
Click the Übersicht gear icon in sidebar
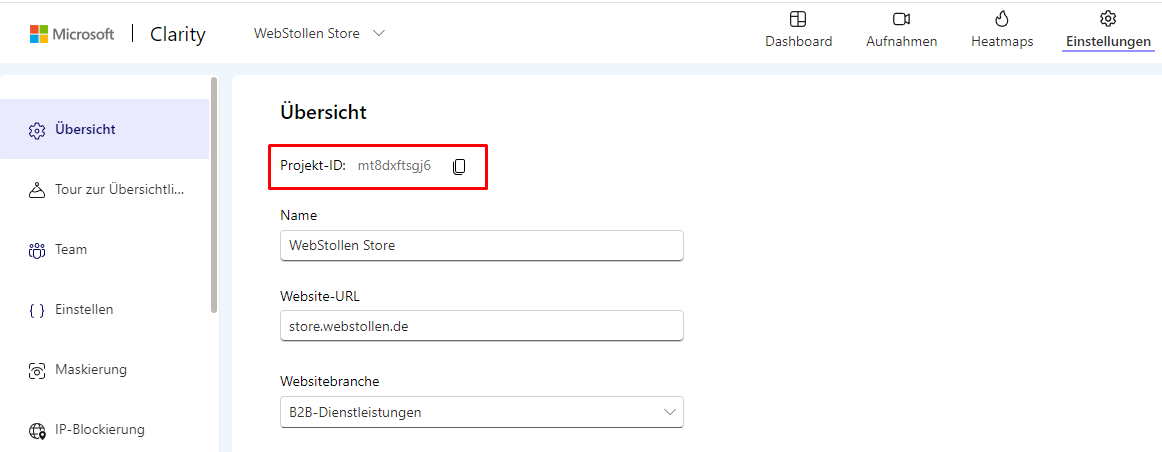[37, 130]
